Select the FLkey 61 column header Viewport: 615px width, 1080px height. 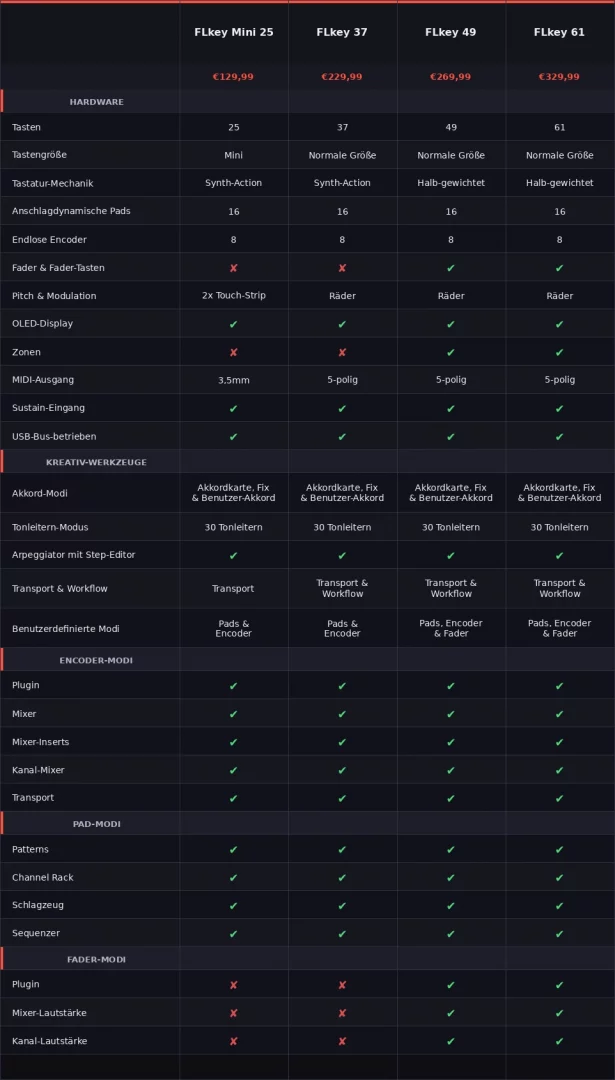(559, 32)
